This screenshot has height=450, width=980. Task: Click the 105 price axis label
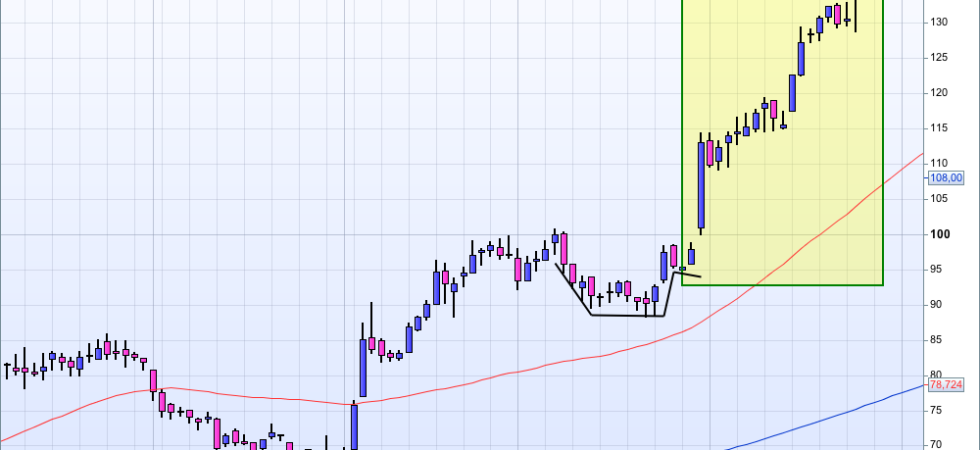pos(939,199)
